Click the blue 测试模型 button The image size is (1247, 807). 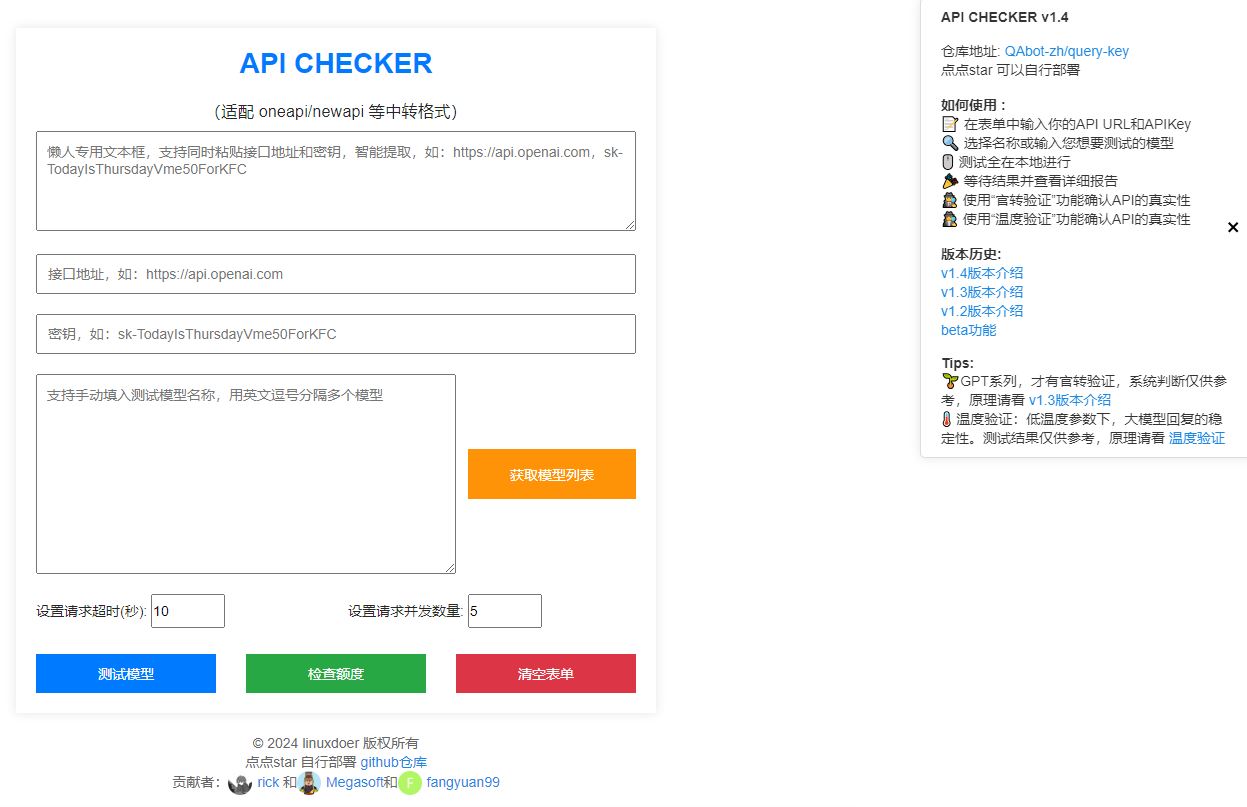[x=126, y=674]
